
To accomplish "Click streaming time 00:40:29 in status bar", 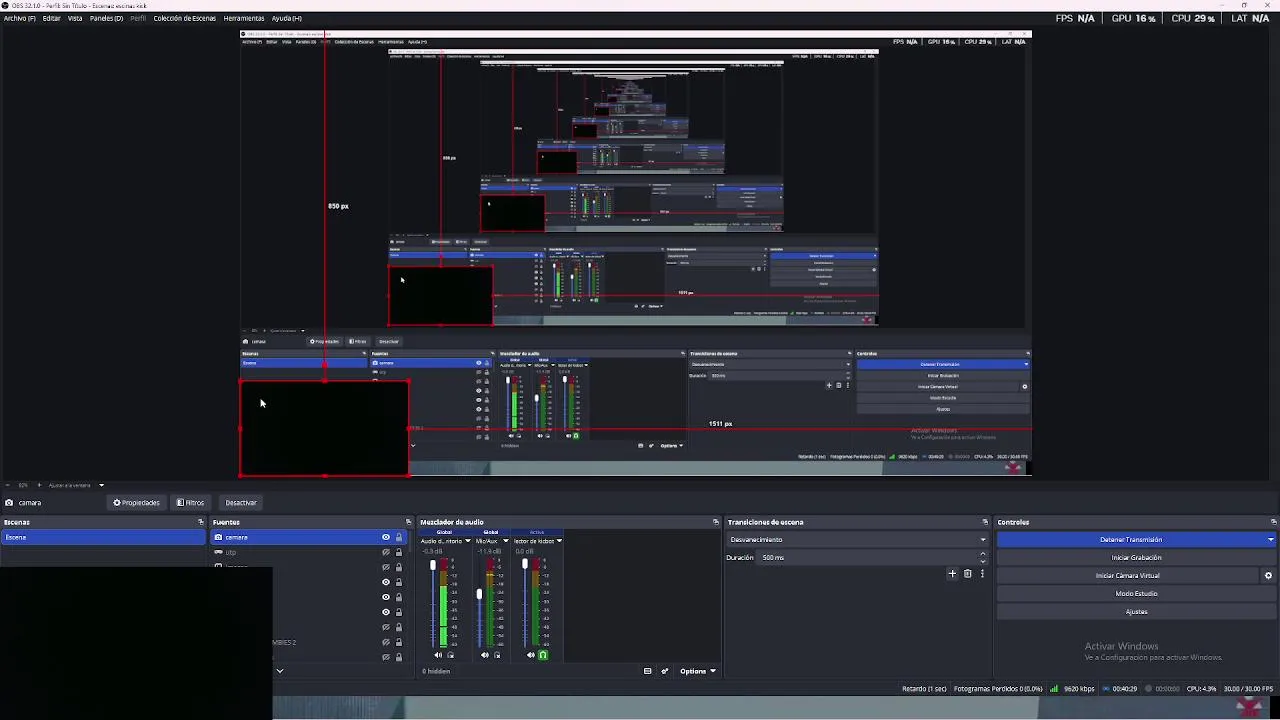I will (x=1125, y=689).
